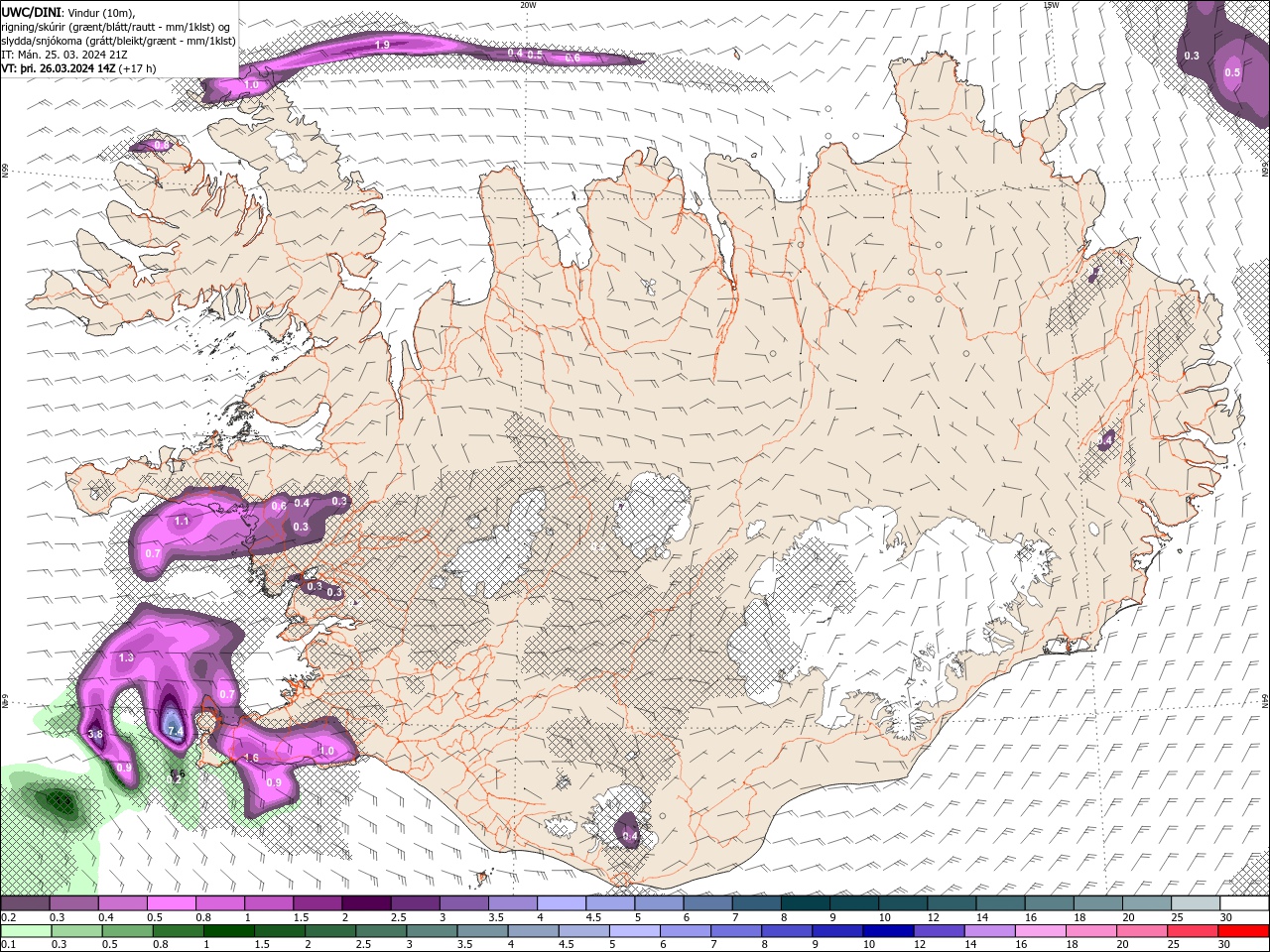Click the 0.6 value in the western snow patch

tap(279, 506)
